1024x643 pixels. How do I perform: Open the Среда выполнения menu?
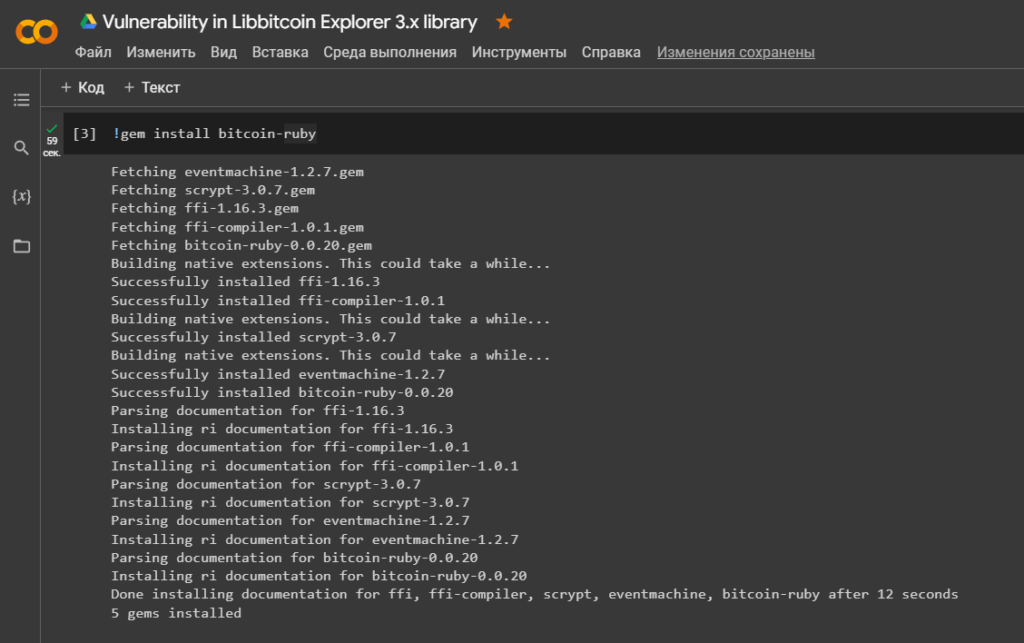(390, 52)
